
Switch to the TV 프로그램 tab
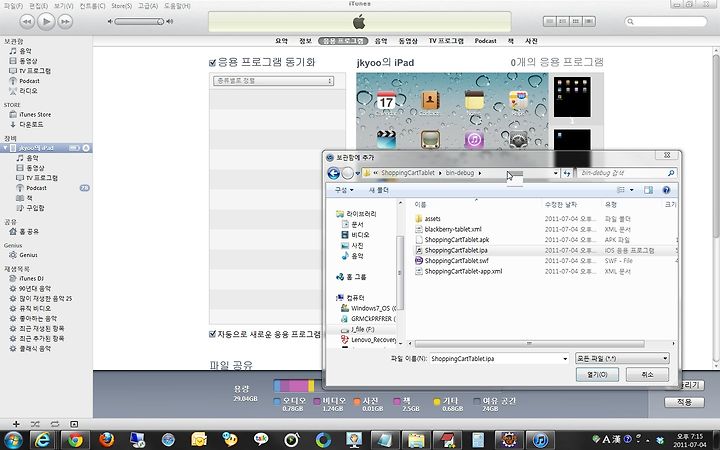[446, 41]
